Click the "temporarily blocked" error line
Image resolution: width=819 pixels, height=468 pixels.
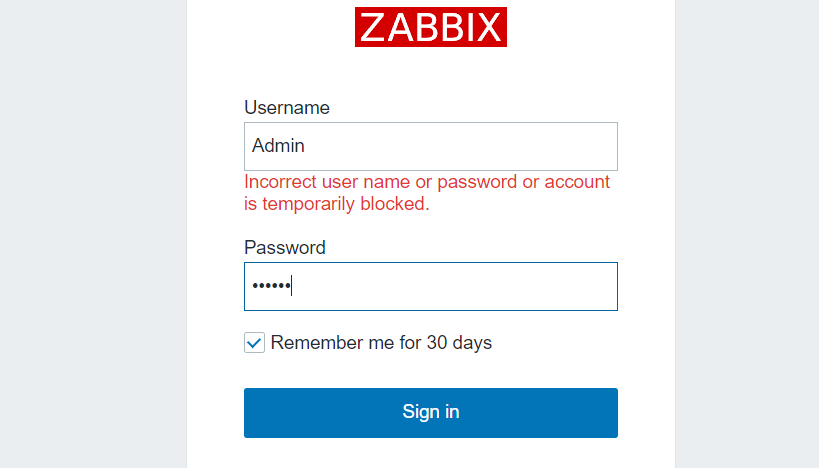(x=337, y=204)
